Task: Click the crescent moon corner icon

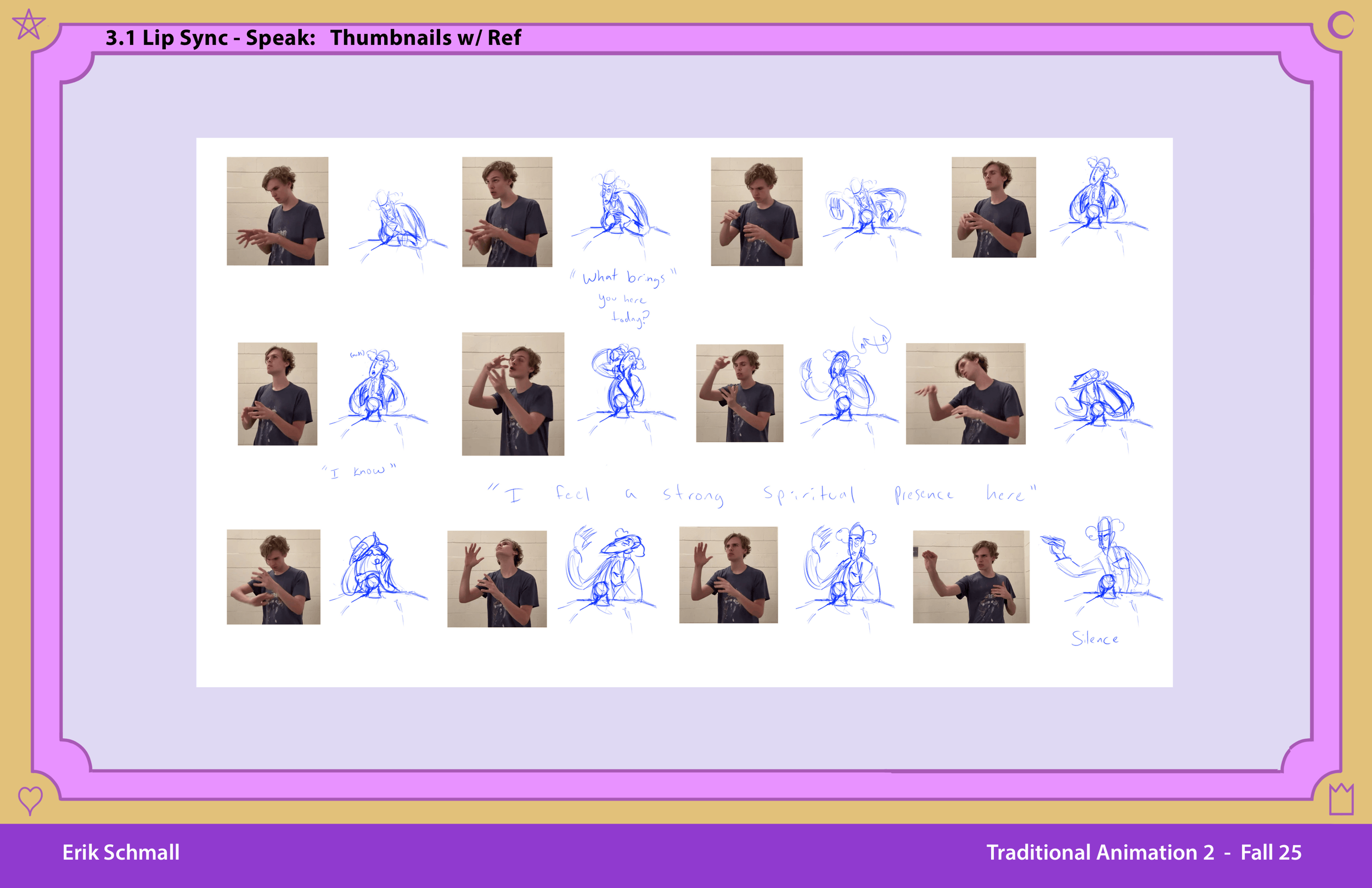Action: pyautogui.click(x=1340, y=25)
